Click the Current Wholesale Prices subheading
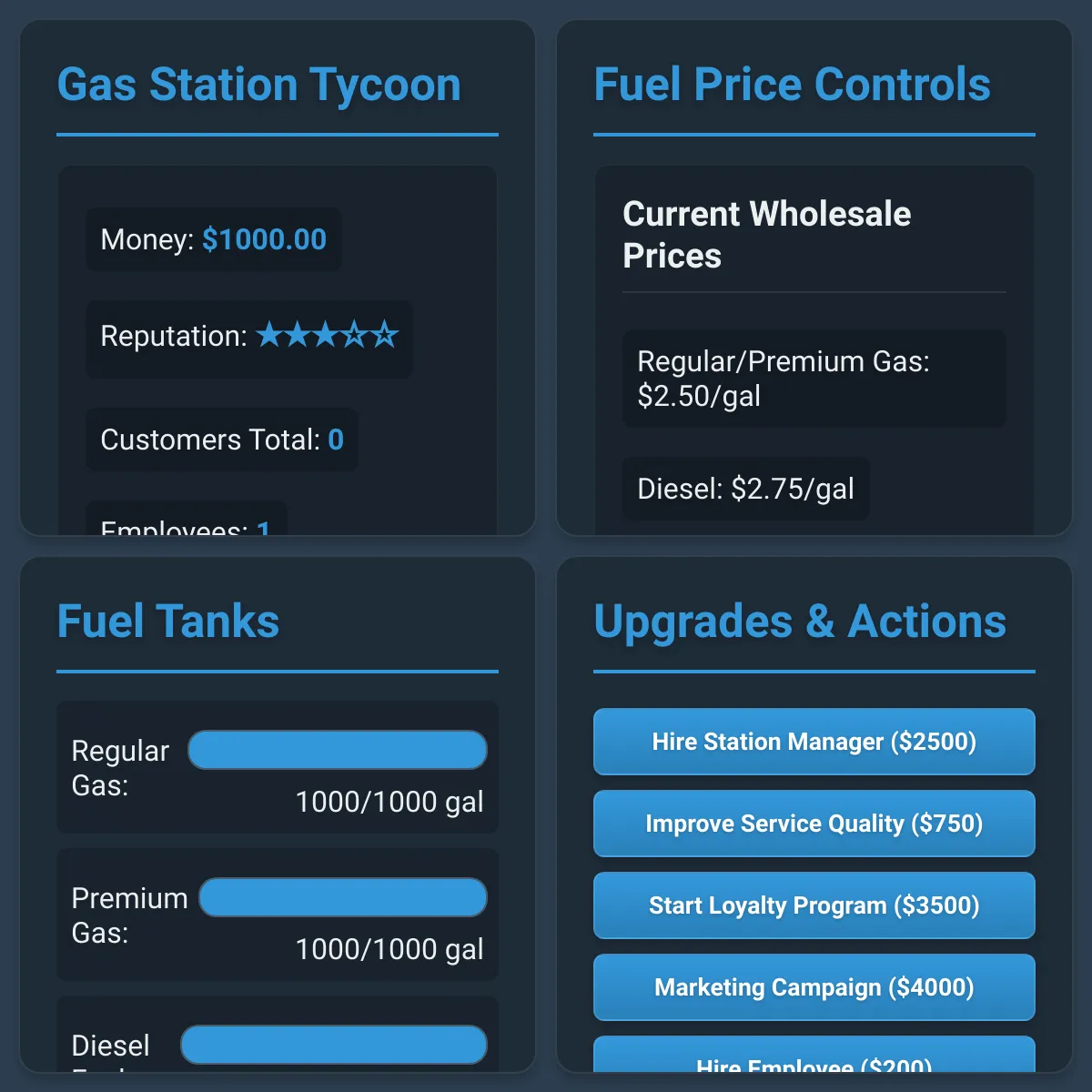1092x1092 pixels. (766, 235)
